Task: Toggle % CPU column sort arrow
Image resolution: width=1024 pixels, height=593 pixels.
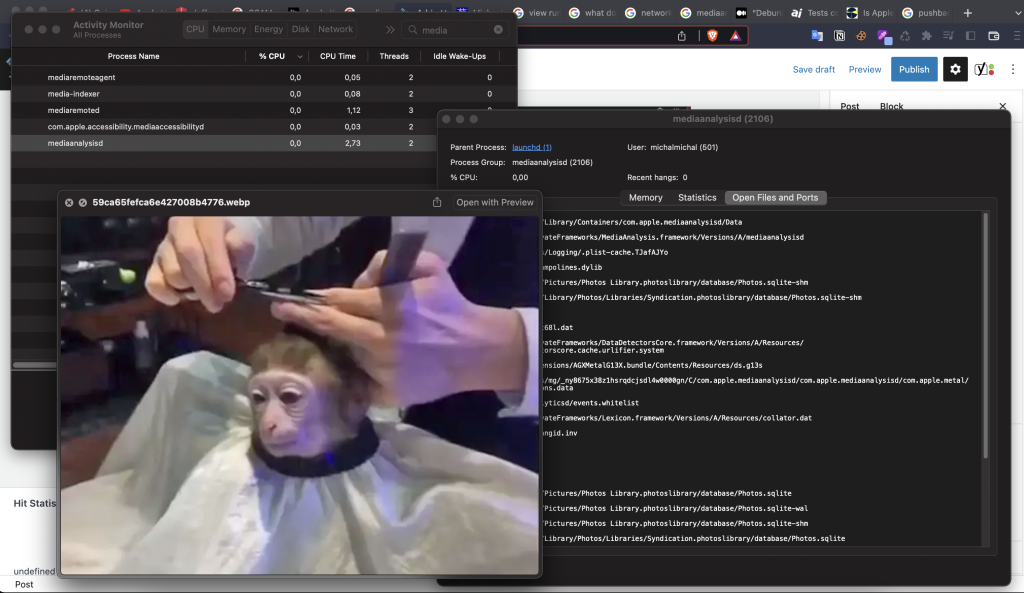Action: (300, 56)
